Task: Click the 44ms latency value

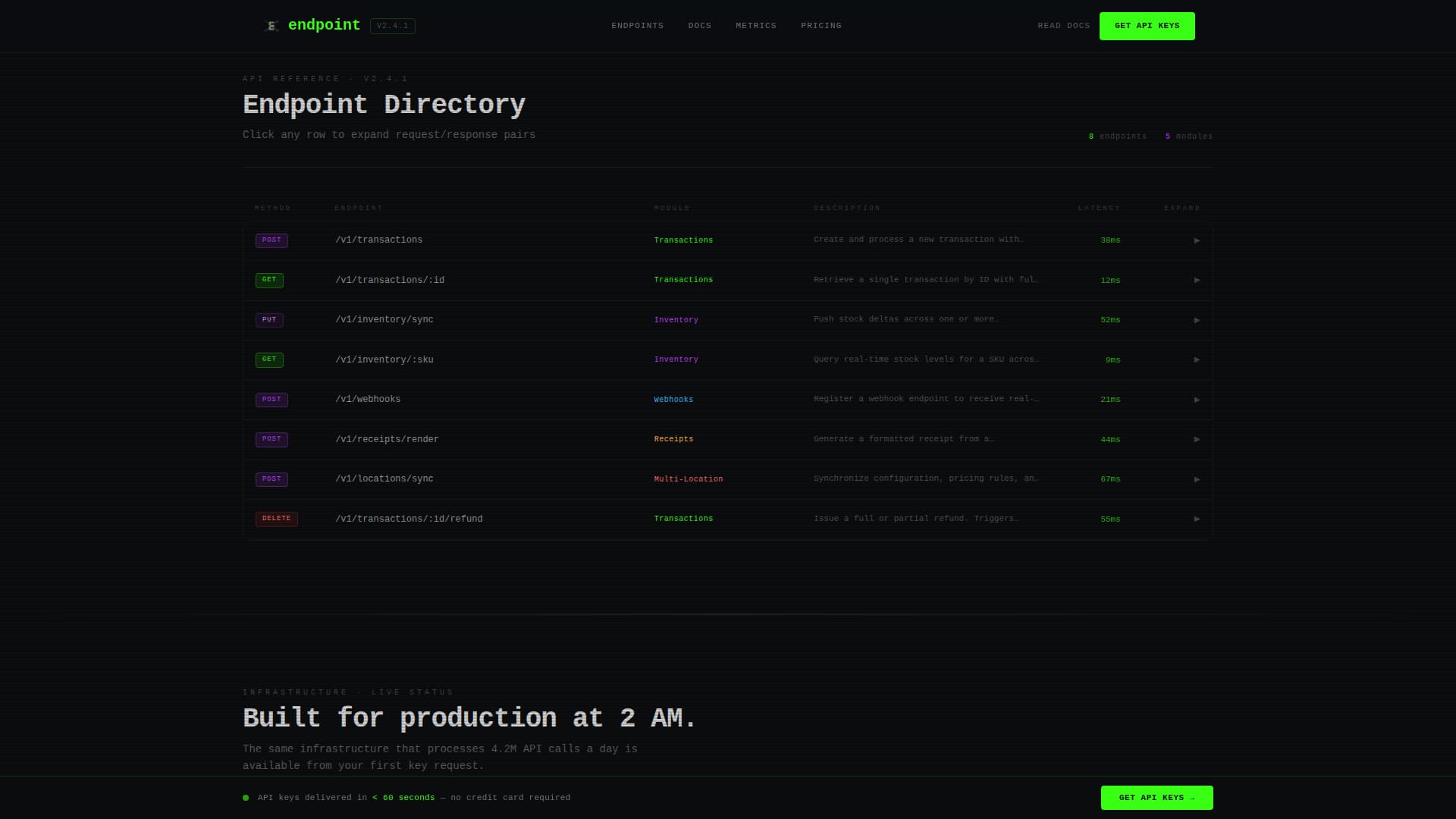Action: [x=1110, y=440]
